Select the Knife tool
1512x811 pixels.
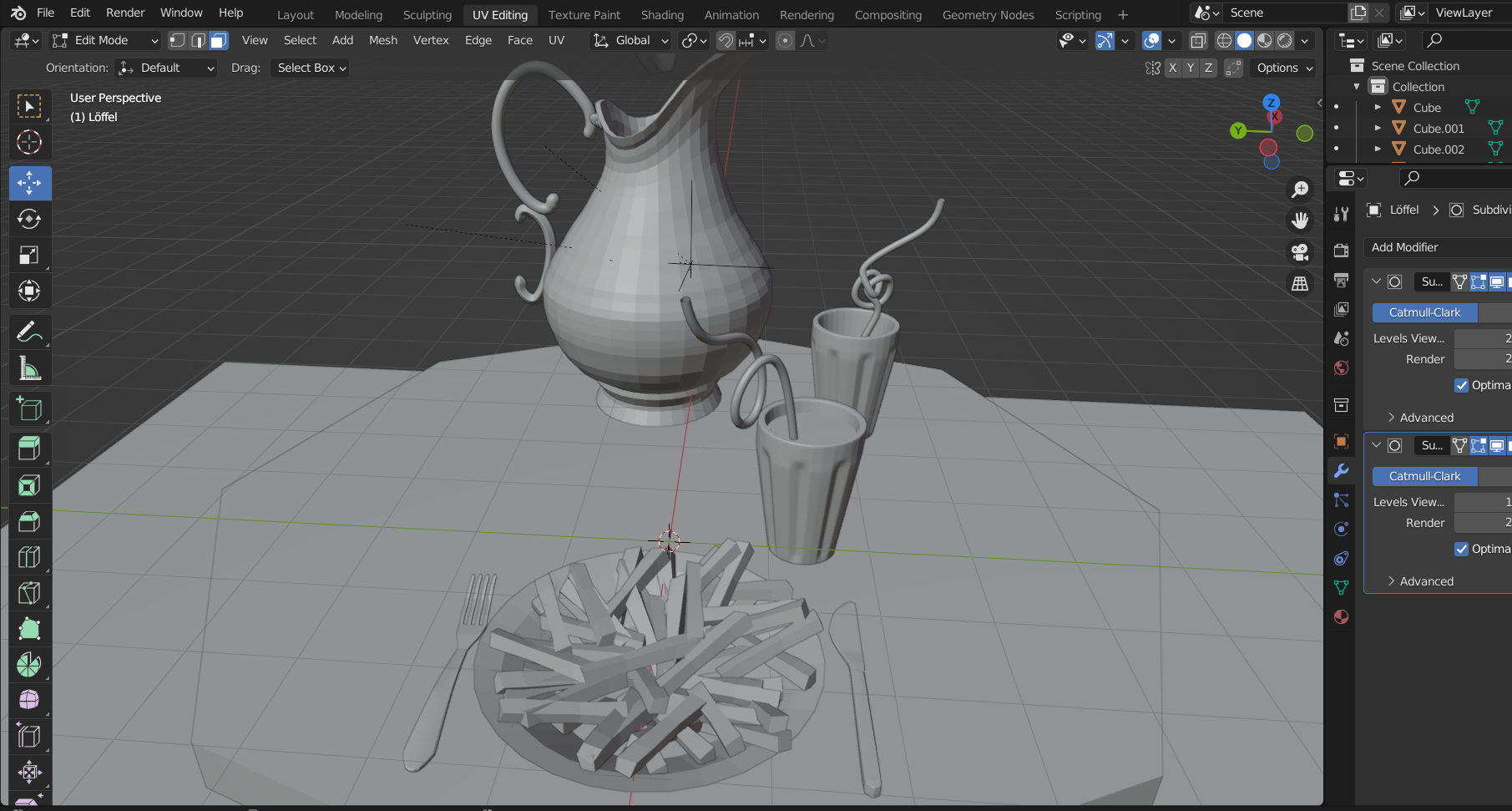(29, 593)
